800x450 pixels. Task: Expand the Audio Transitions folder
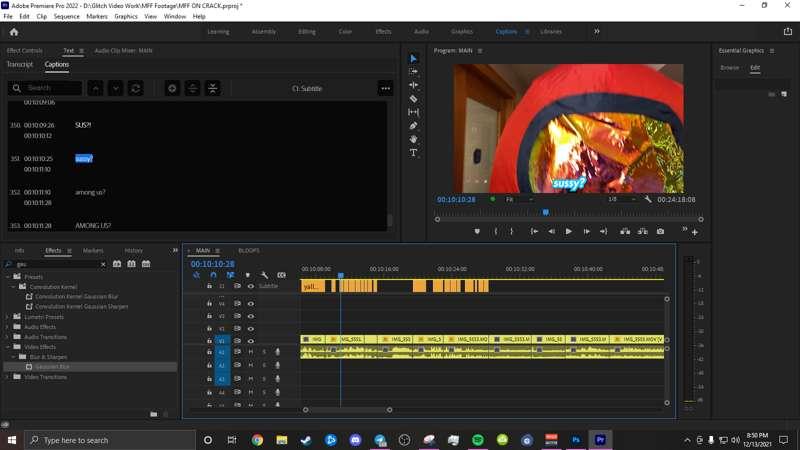click(x=8, y=337)
